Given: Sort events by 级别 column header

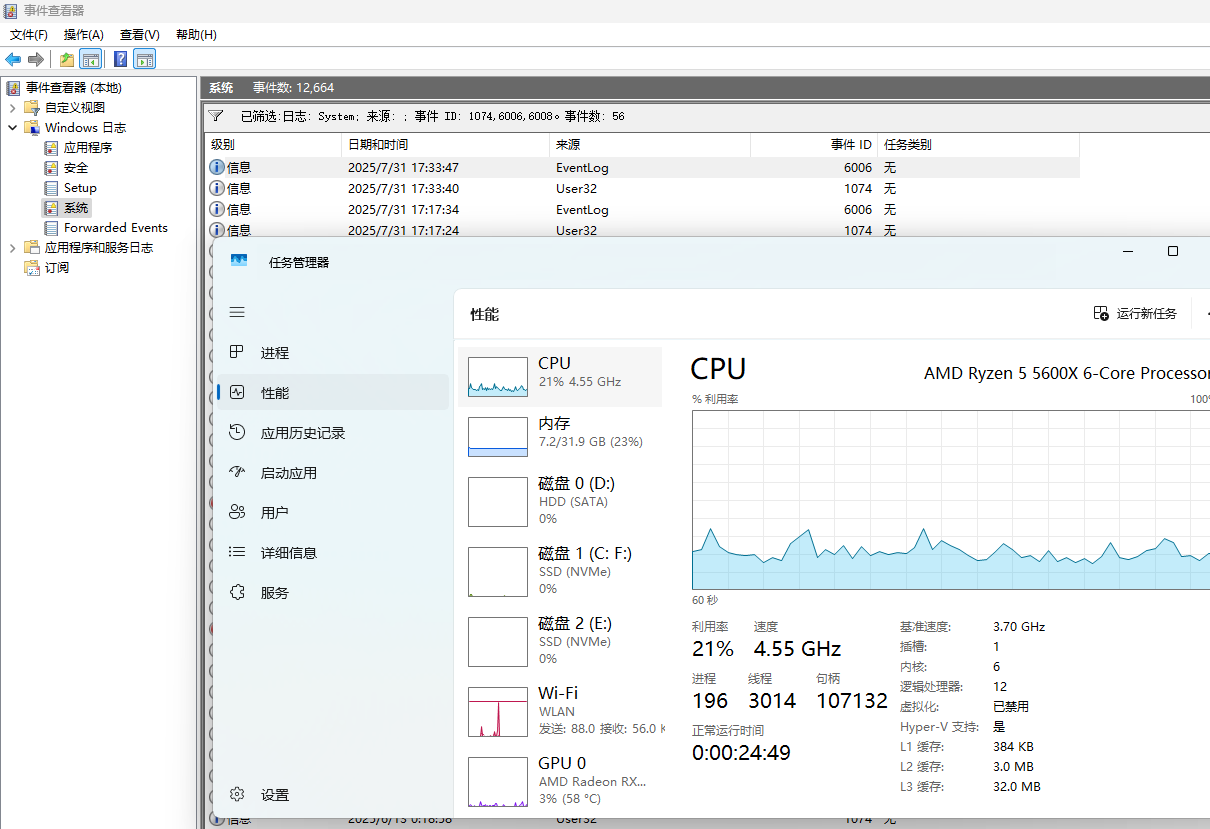Looking at the screenshot, I should click(x=273, y=145).
